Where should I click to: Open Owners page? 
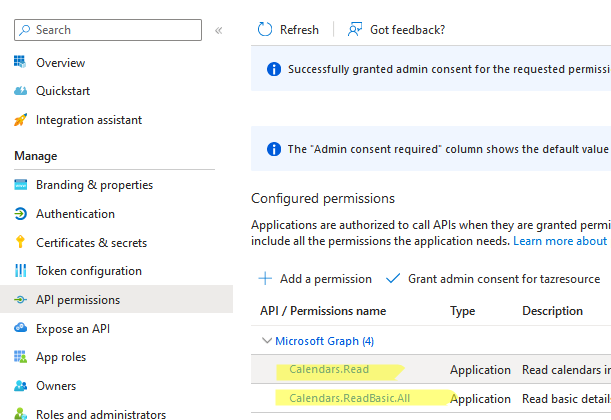56,386
